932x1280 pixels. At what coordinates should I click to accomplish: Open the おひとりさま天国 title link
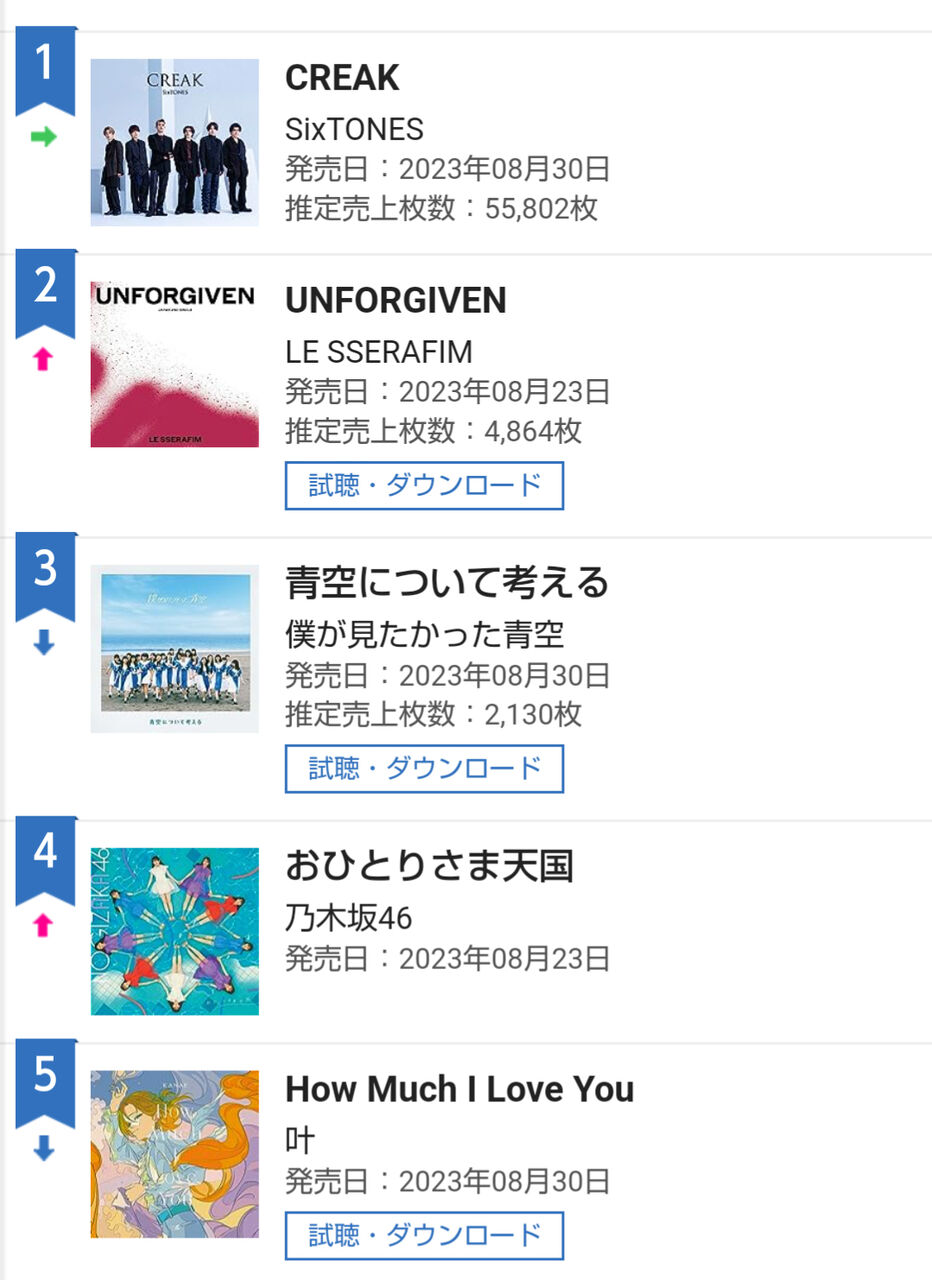[429, 866]
